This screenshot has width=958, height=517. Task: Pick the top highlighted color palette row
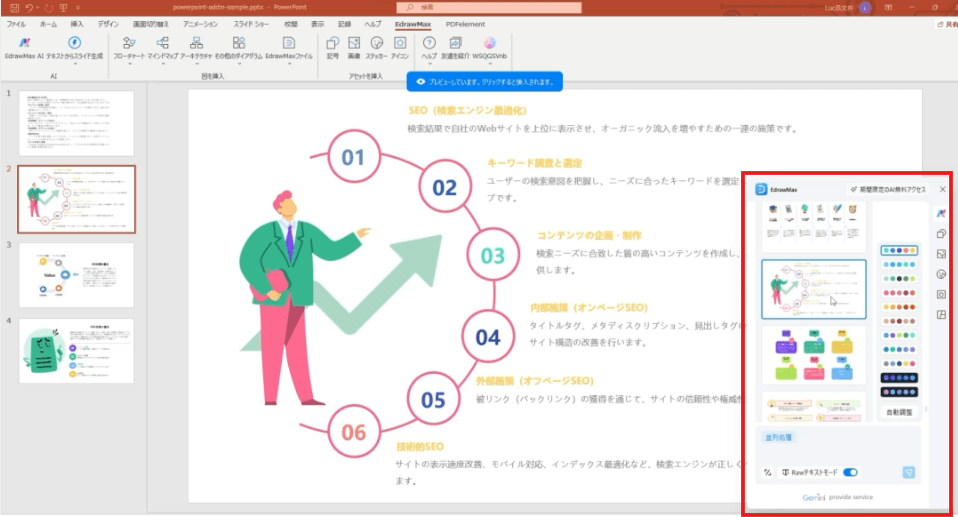pyautogui.click(x=899, y=251)
